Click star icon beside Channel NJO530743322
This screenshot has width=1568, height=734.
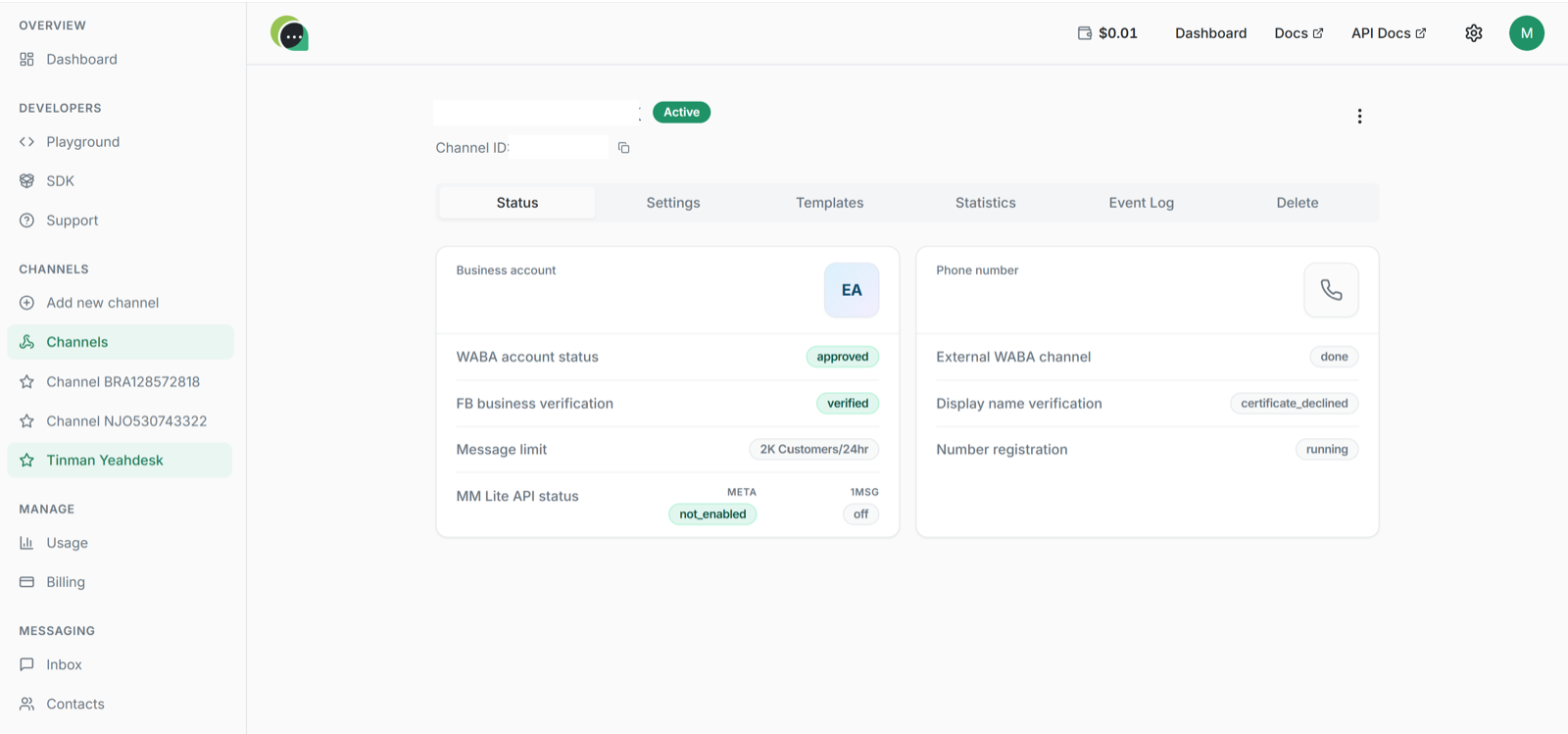pos(26,421)
